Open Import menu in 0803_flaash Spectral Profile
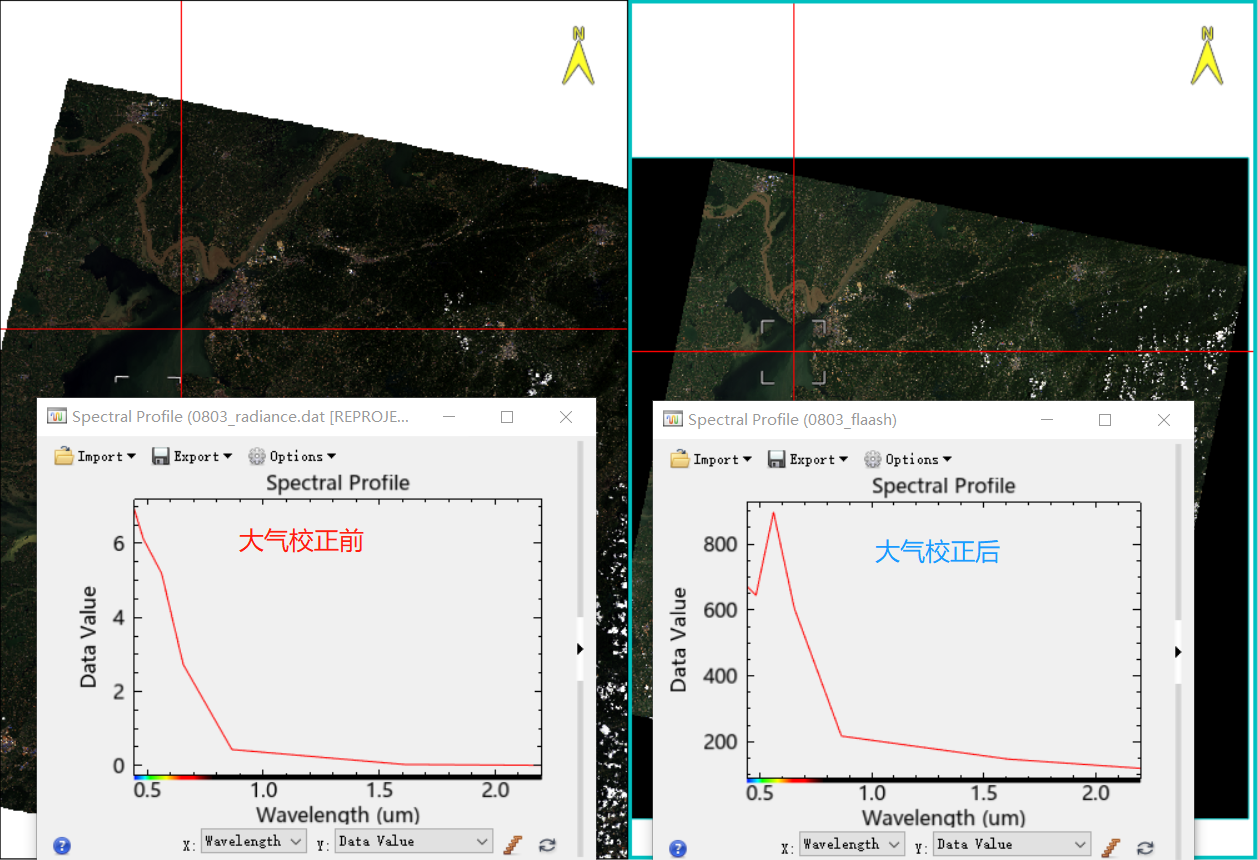Viewport: 1258px width, 860px height. point(712,459)
